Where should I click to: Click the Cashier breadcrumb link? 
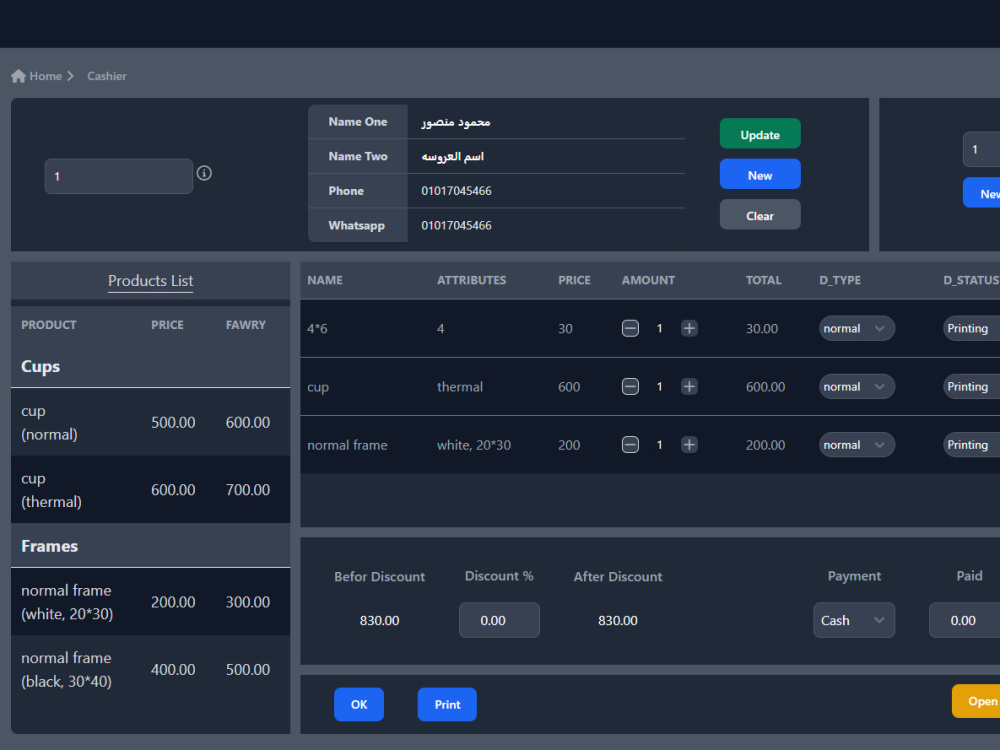(107, 76)
